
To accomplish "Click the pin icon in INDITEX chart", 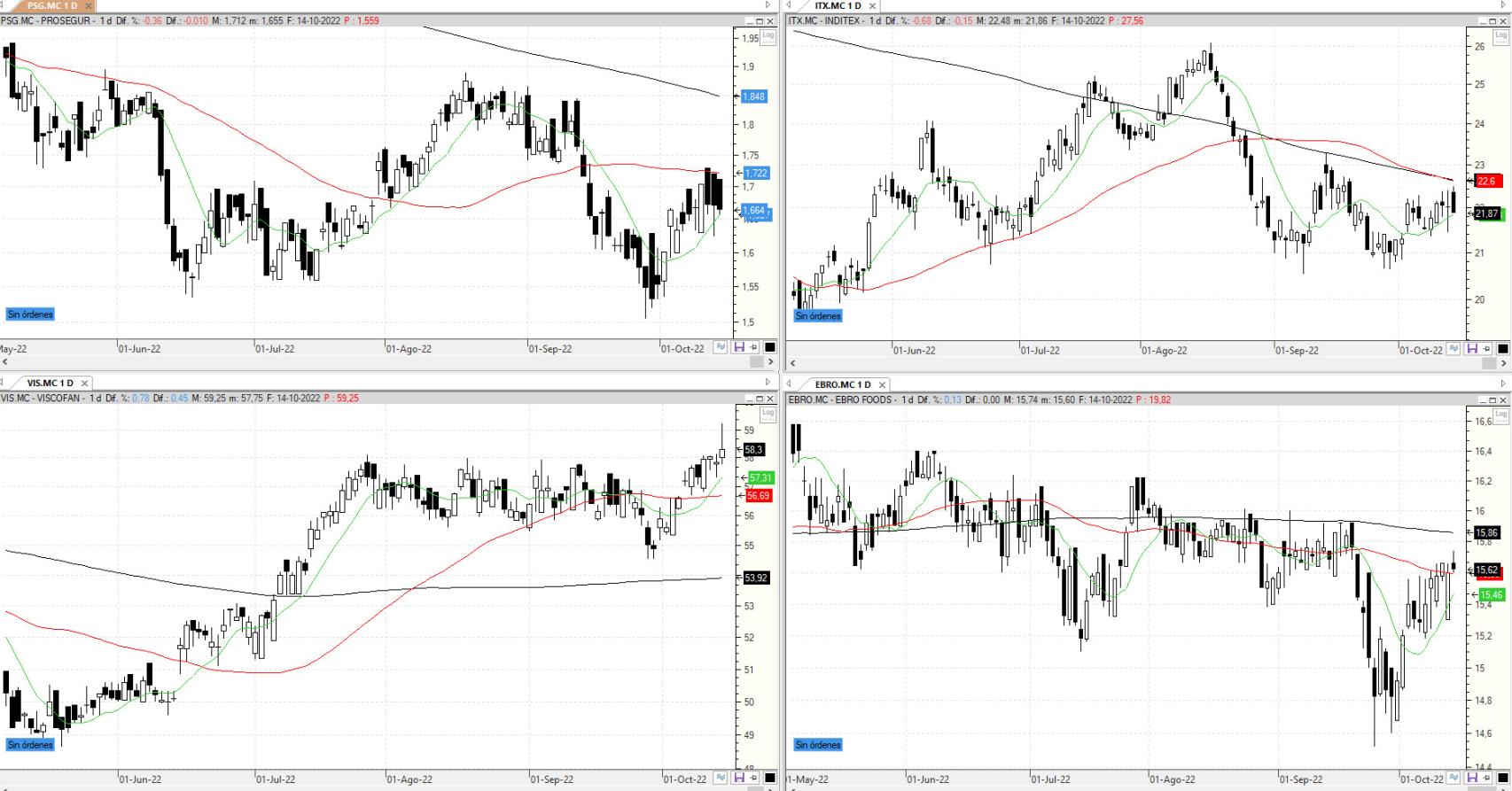I will point(1487,349).
